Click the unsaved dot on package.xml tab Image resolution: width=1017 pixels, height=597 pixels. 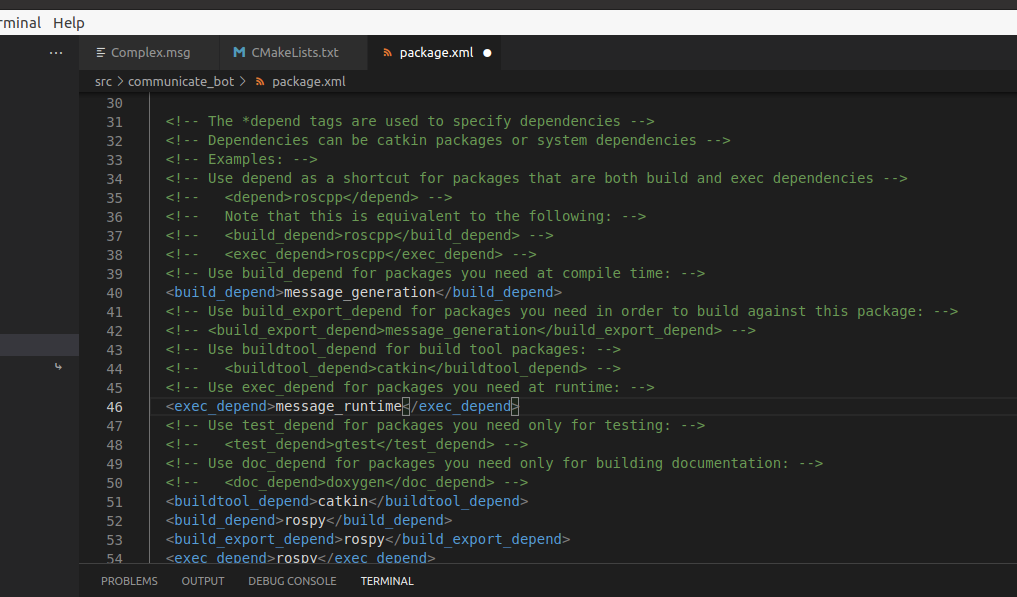[487, 53]
